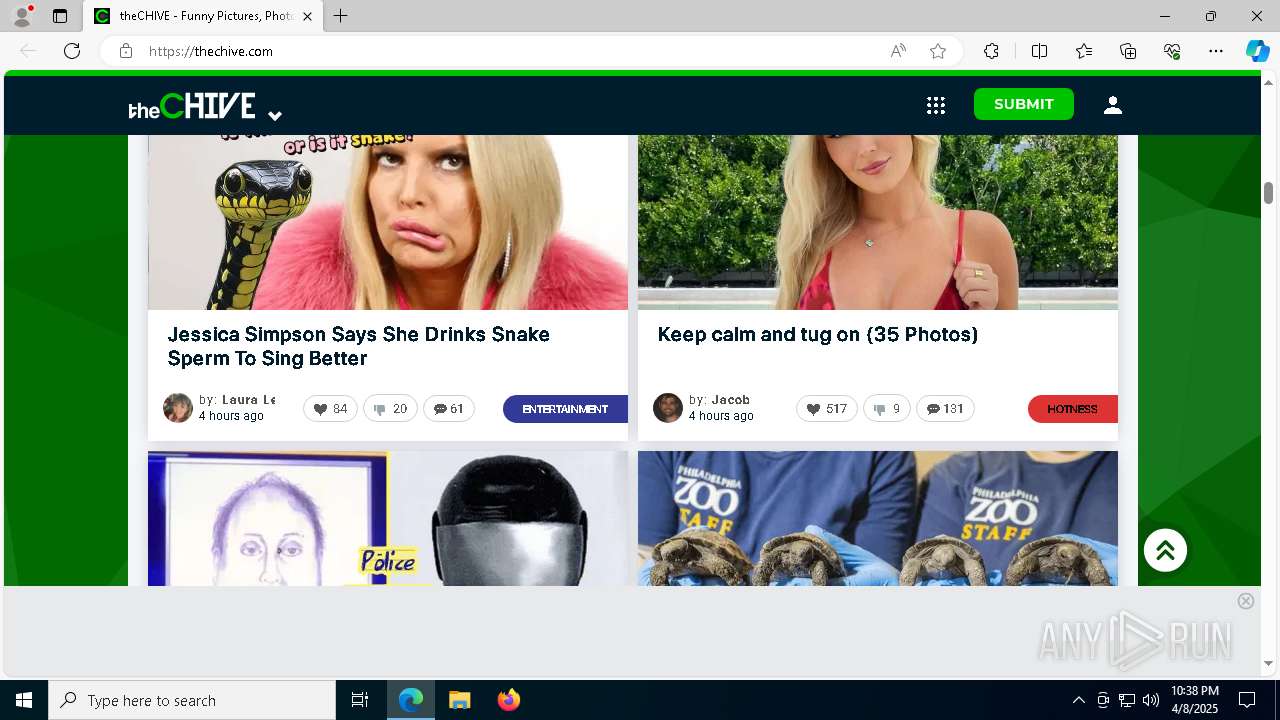Refresh the page in Edge

tap(72, 51)
